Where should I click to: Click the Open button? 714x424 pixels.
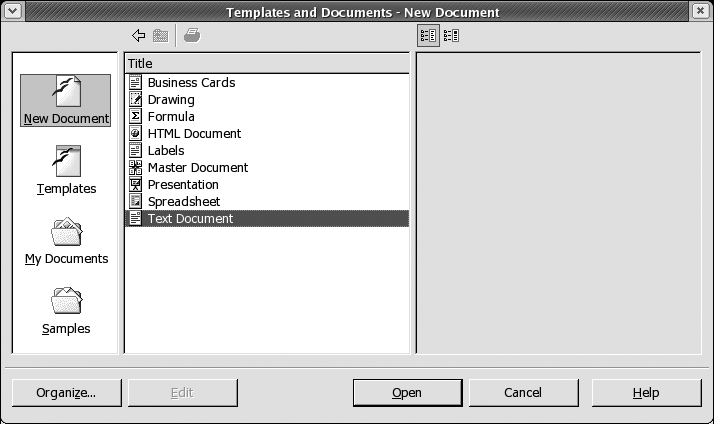point(408,393)
